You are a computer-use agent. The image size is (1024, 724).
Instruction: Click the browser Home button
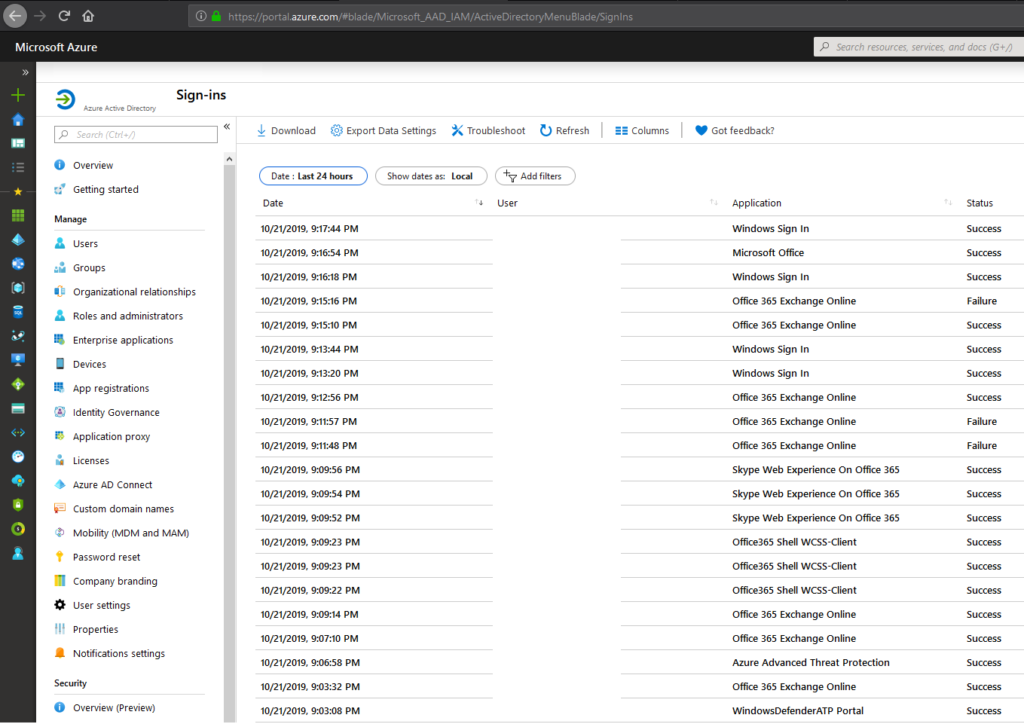click(88, 16)
